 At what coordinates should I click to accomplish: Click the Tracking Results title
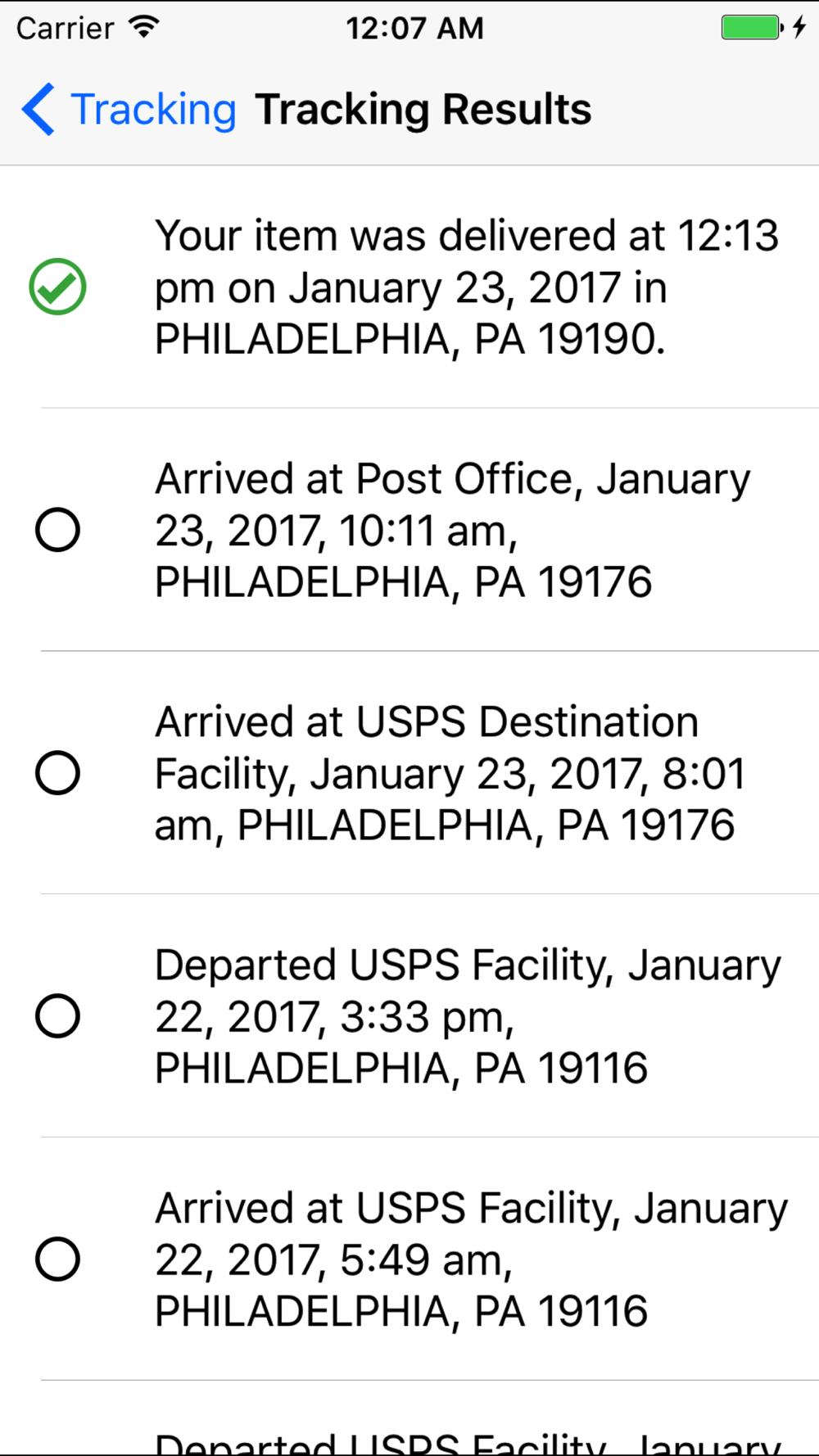click(x=423, y=110)
